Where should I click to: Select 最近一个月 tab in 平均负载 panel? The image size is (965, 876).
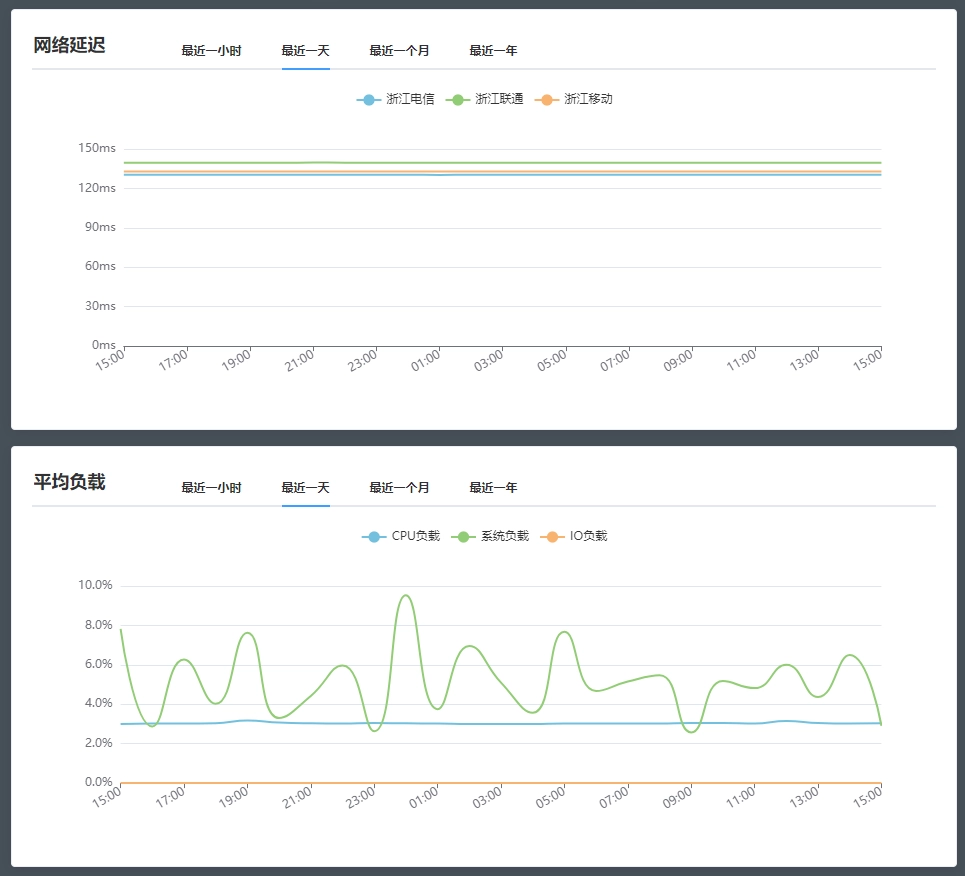tap(399, 488)
